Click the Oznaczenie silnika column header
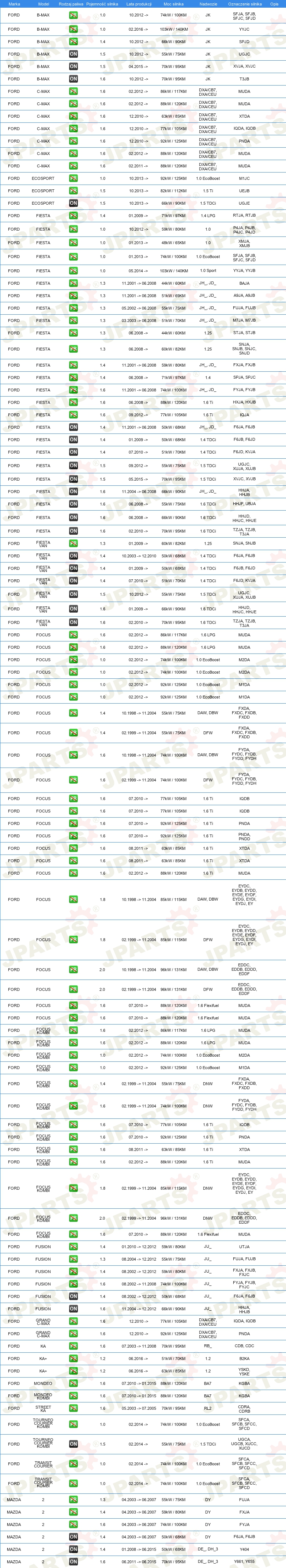This screenshot has width=286, height=1568. pyautogui.click(x=245, y=4)
